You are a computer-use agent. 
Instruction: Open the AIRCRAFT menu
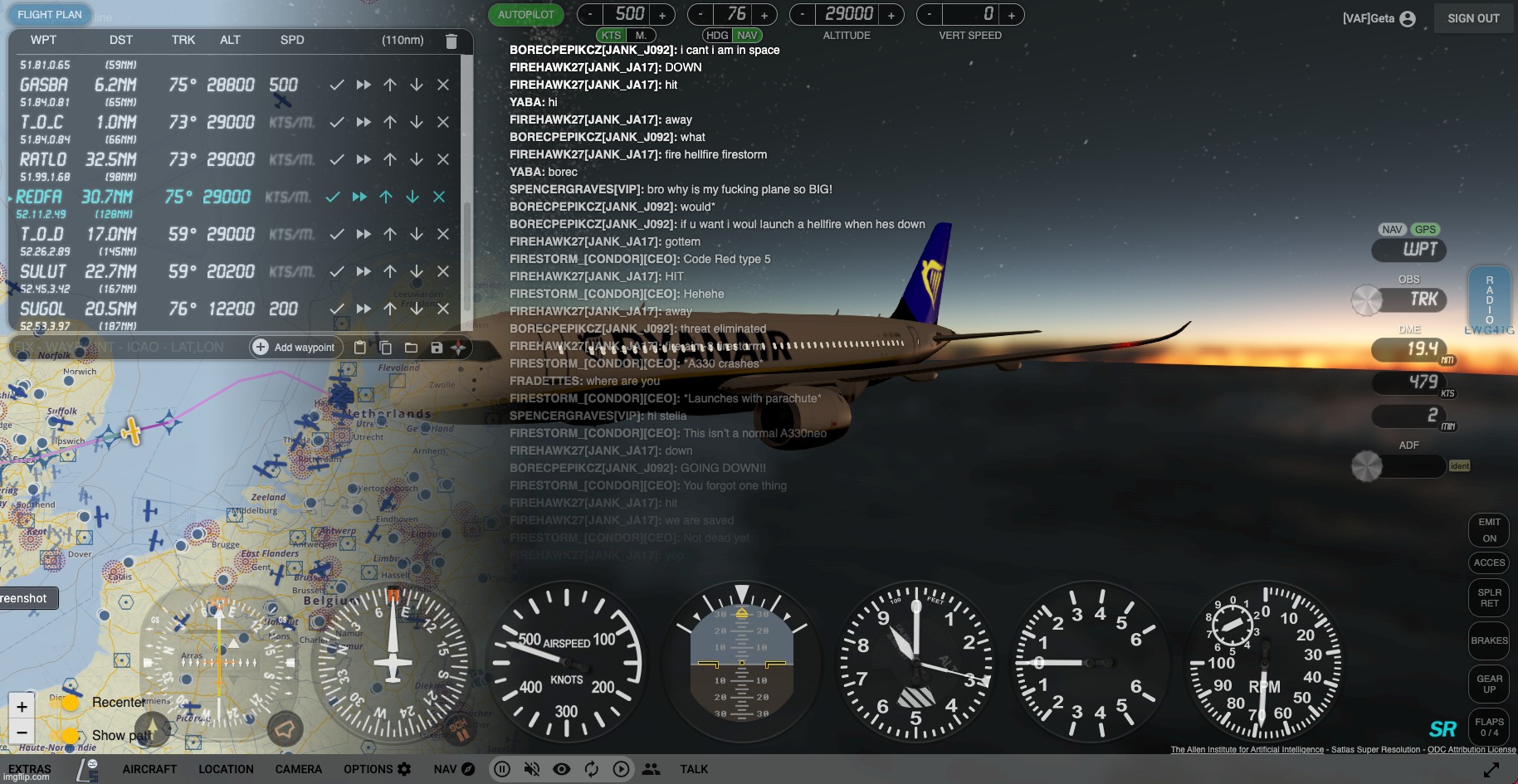tap(149, 769)
